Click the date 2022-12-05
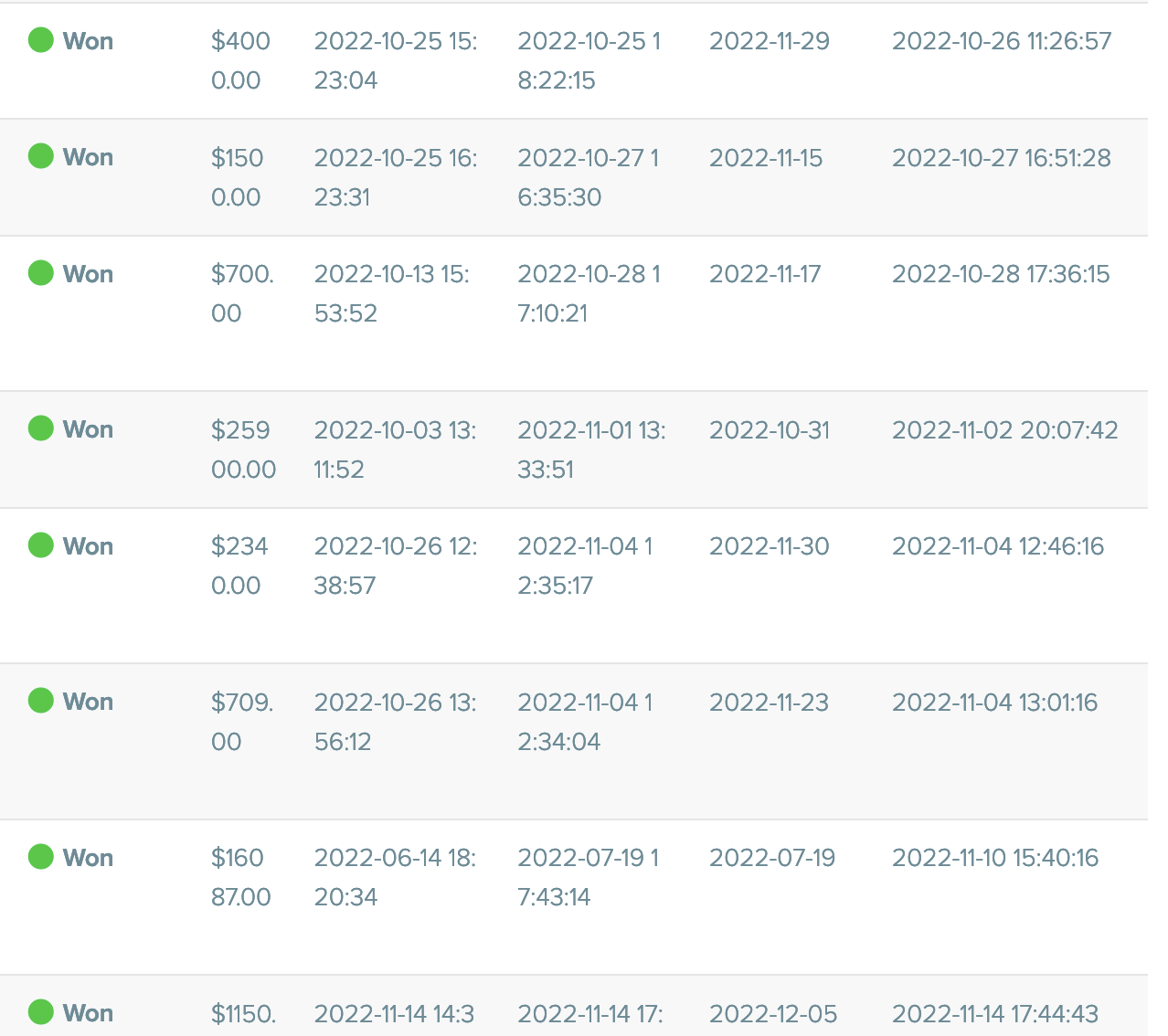The height and width of the screenshot is (1036, 1168). [772, 1014]
